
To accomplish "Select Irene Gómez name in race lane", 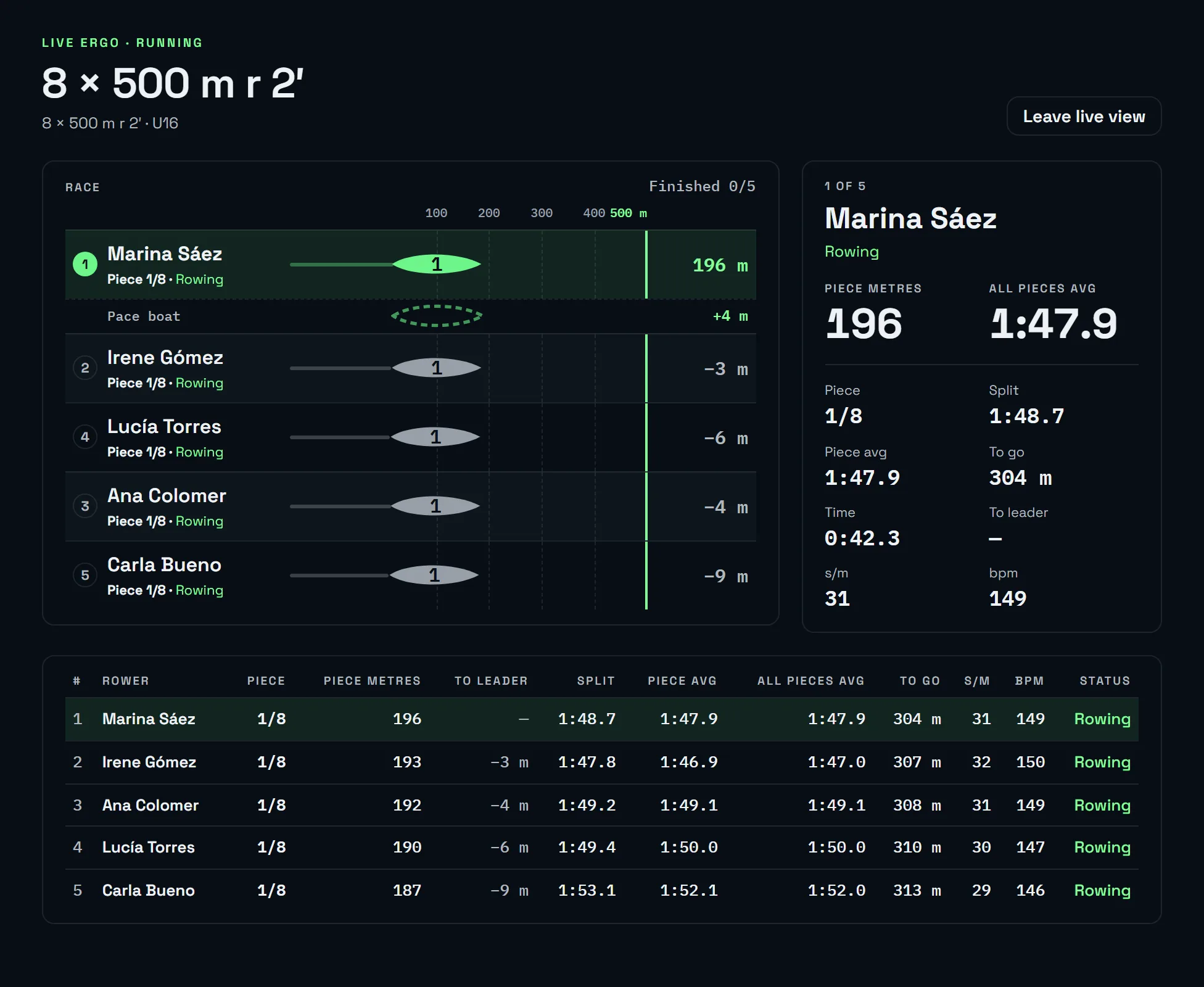I will (165, 357).
